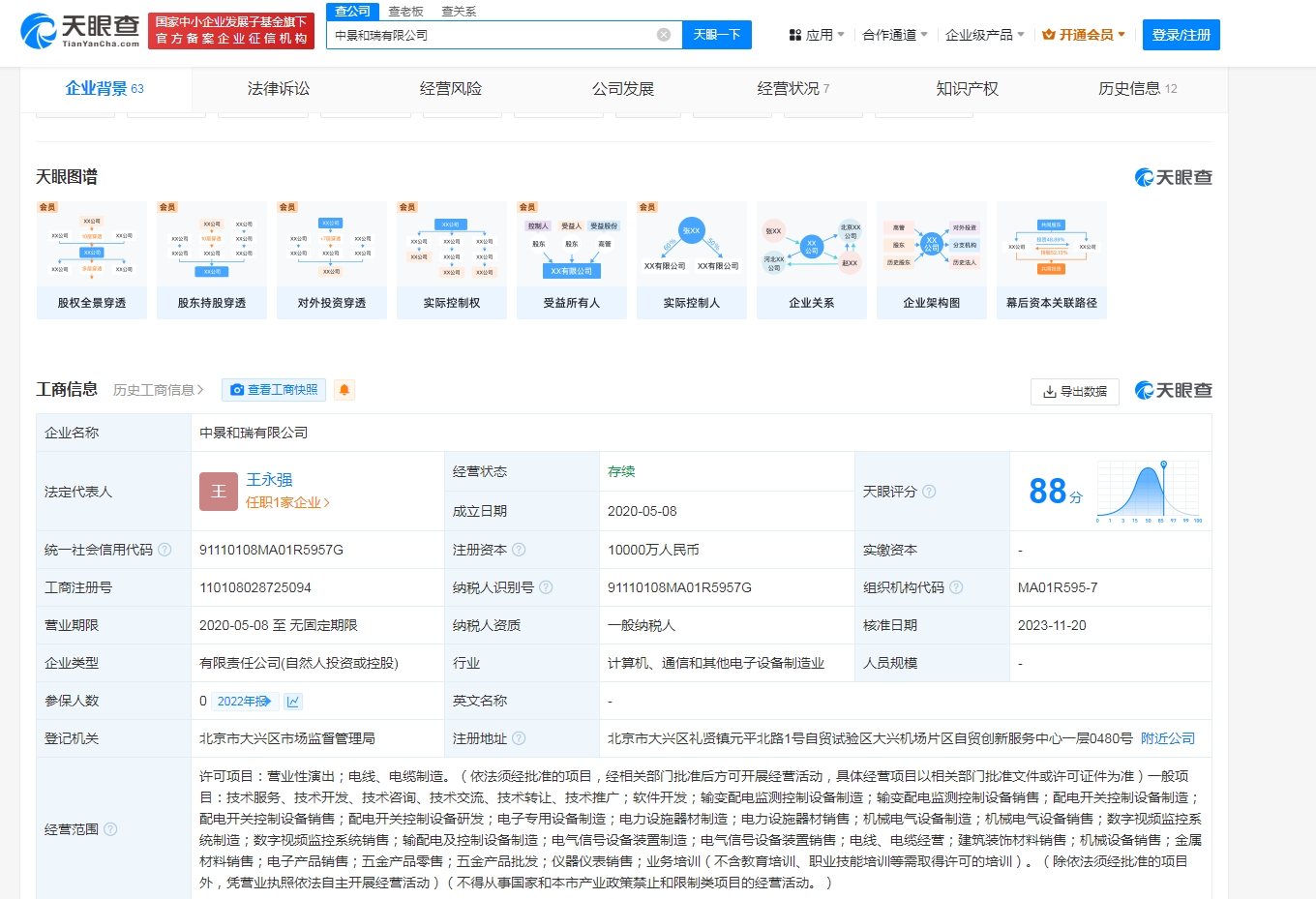The image size is (1316, 899).
Task: Open the 公司发展 tab
Action: pos(623,89)
